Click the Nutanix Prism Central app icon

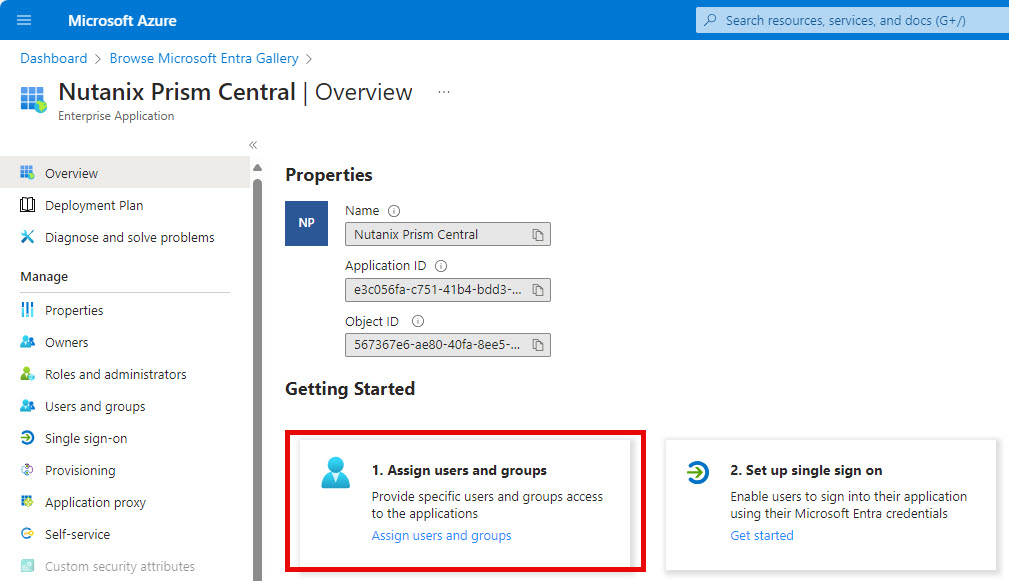(x=33, y=99)
